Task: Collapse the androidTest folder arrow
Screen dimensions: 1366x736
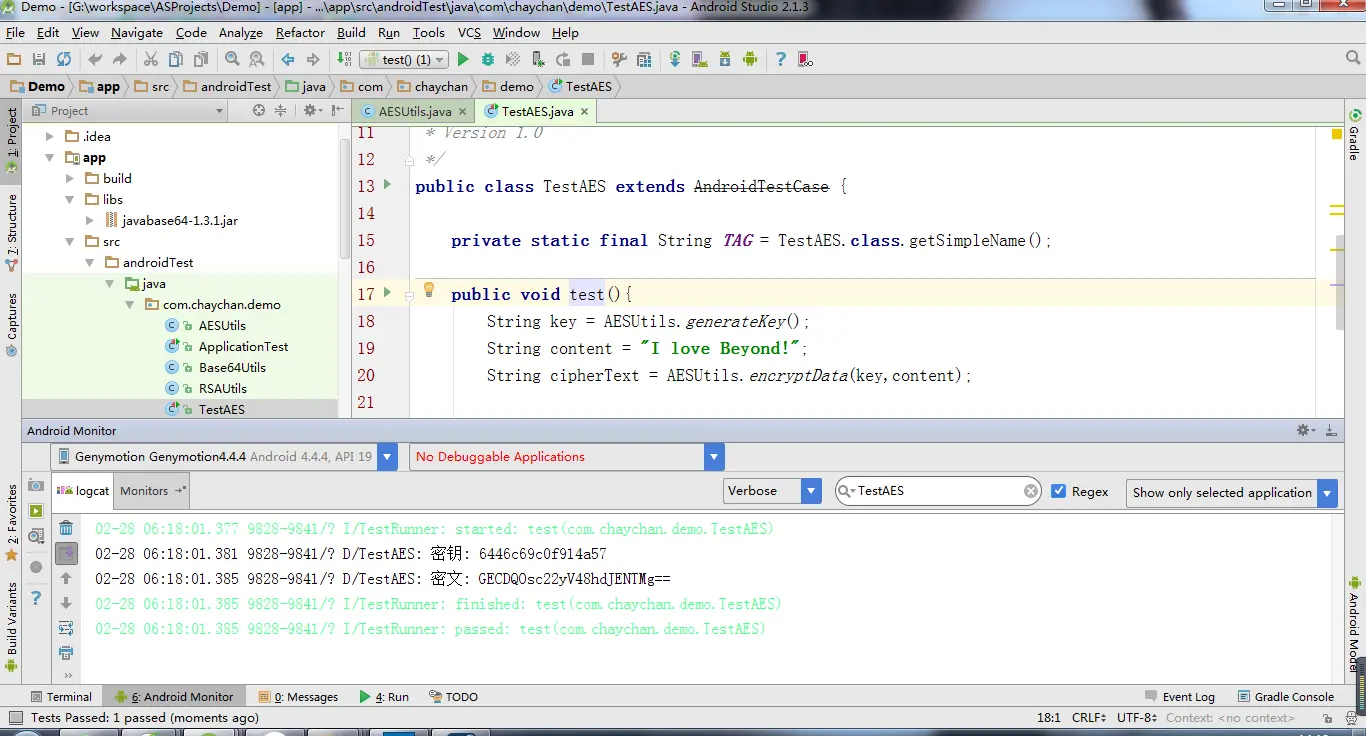Action: click(x=90, y=262)
